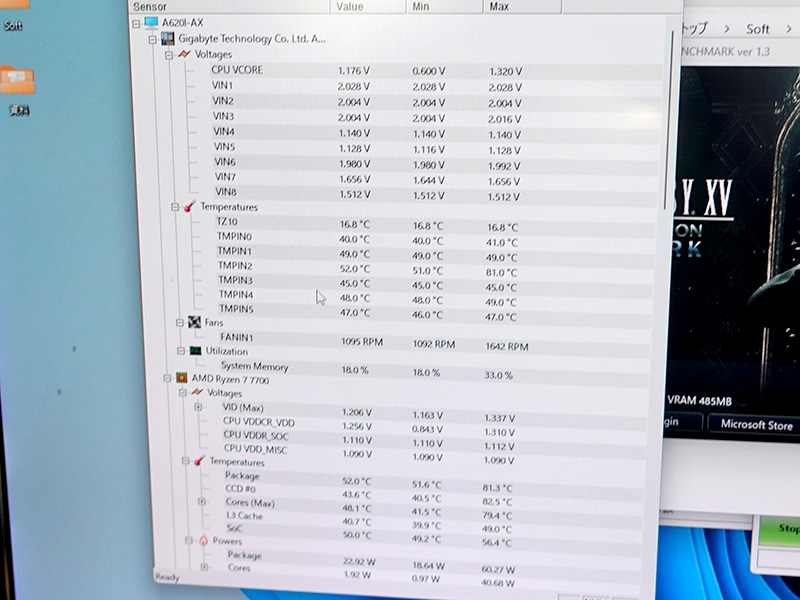Collapse the Utilization group
The width and height of the screenshot is (800, 600).
[181, 351]
